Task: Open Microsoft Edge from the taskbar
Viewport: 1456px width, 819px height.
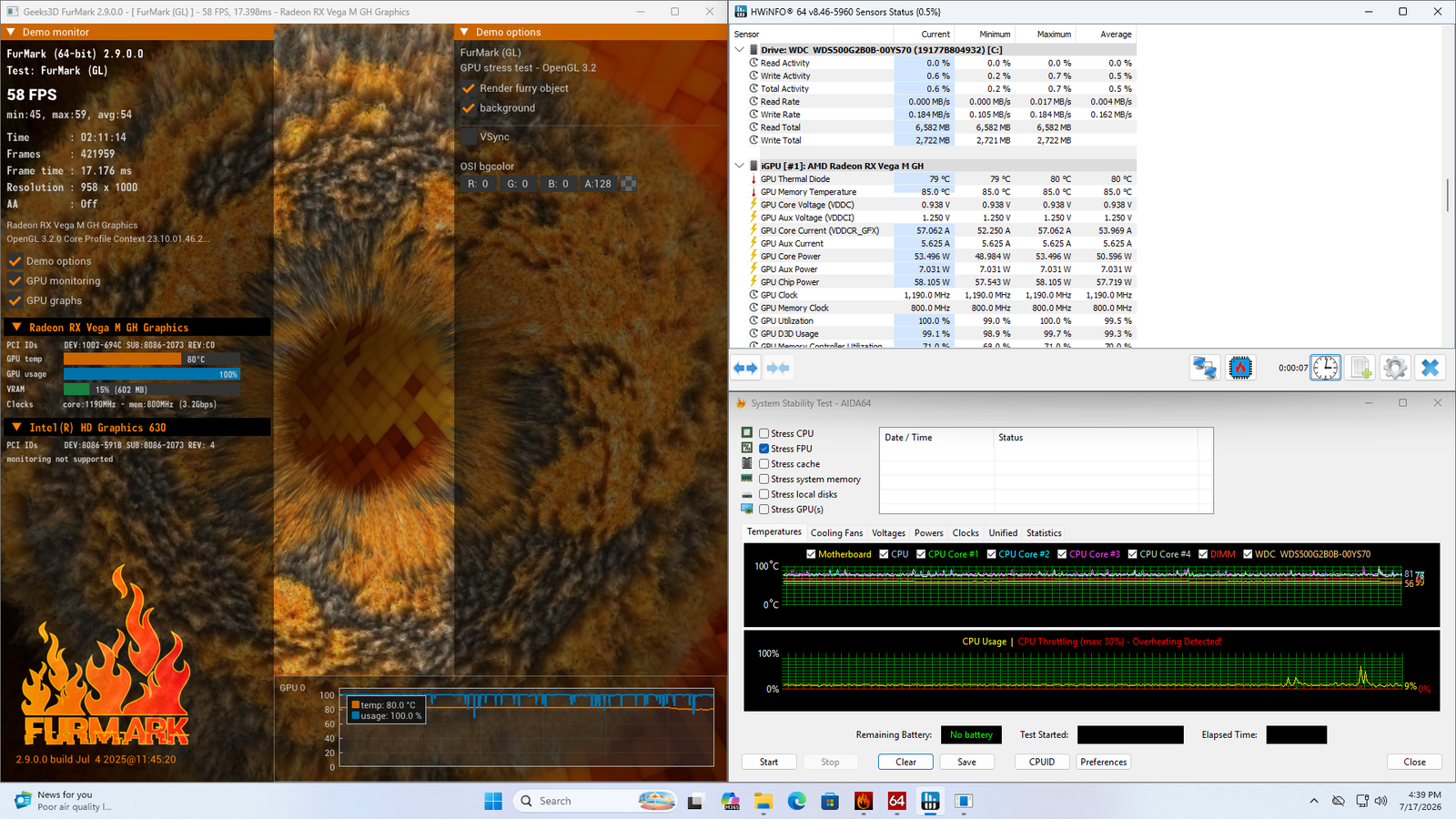Action: [x=797, y=801]
